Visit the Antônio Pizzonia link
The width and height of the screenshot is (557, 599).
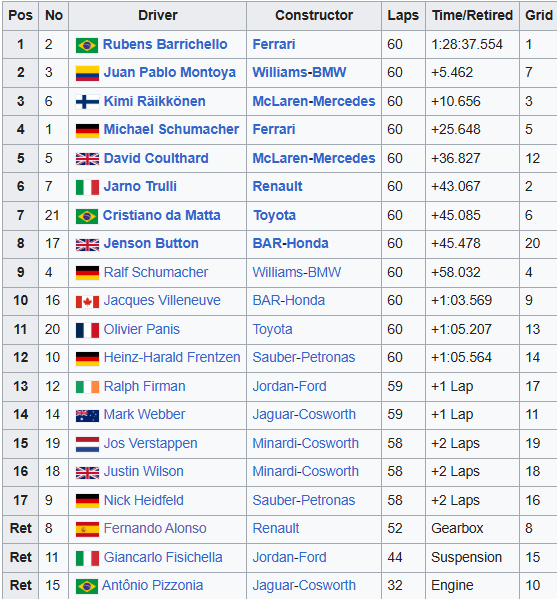pos(152,586)
